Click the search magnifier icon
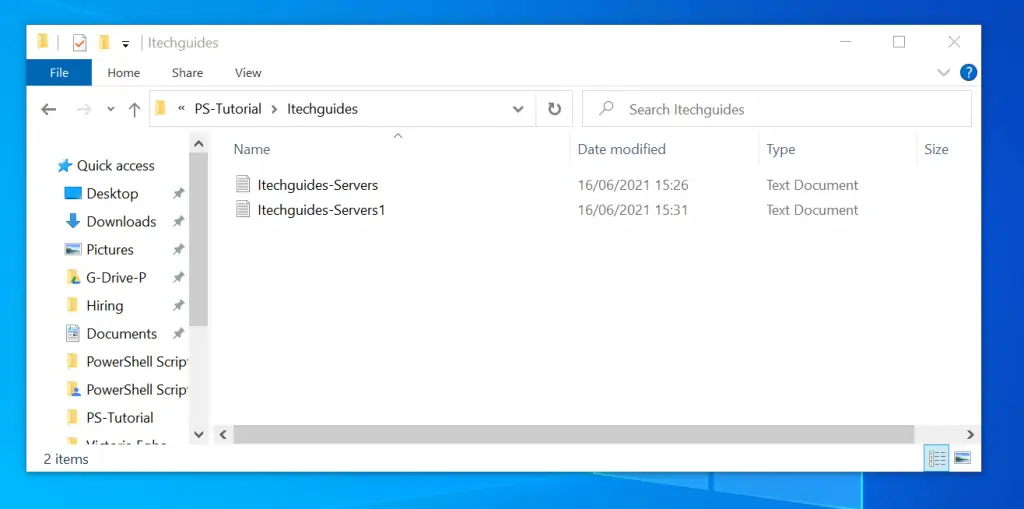1024x509 pixels. pyautogui.click(x=606, y=108)
